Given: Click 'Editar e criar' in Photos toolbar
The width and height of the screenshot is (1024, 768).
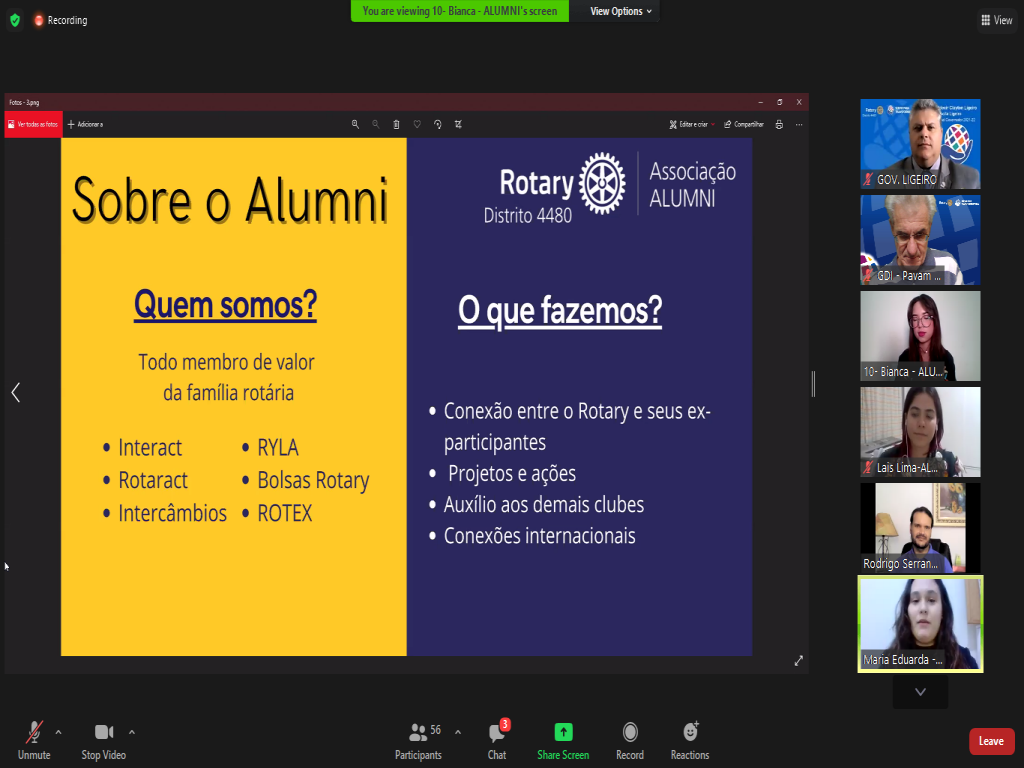Looking at the screenshot, I should coord(690,124).
